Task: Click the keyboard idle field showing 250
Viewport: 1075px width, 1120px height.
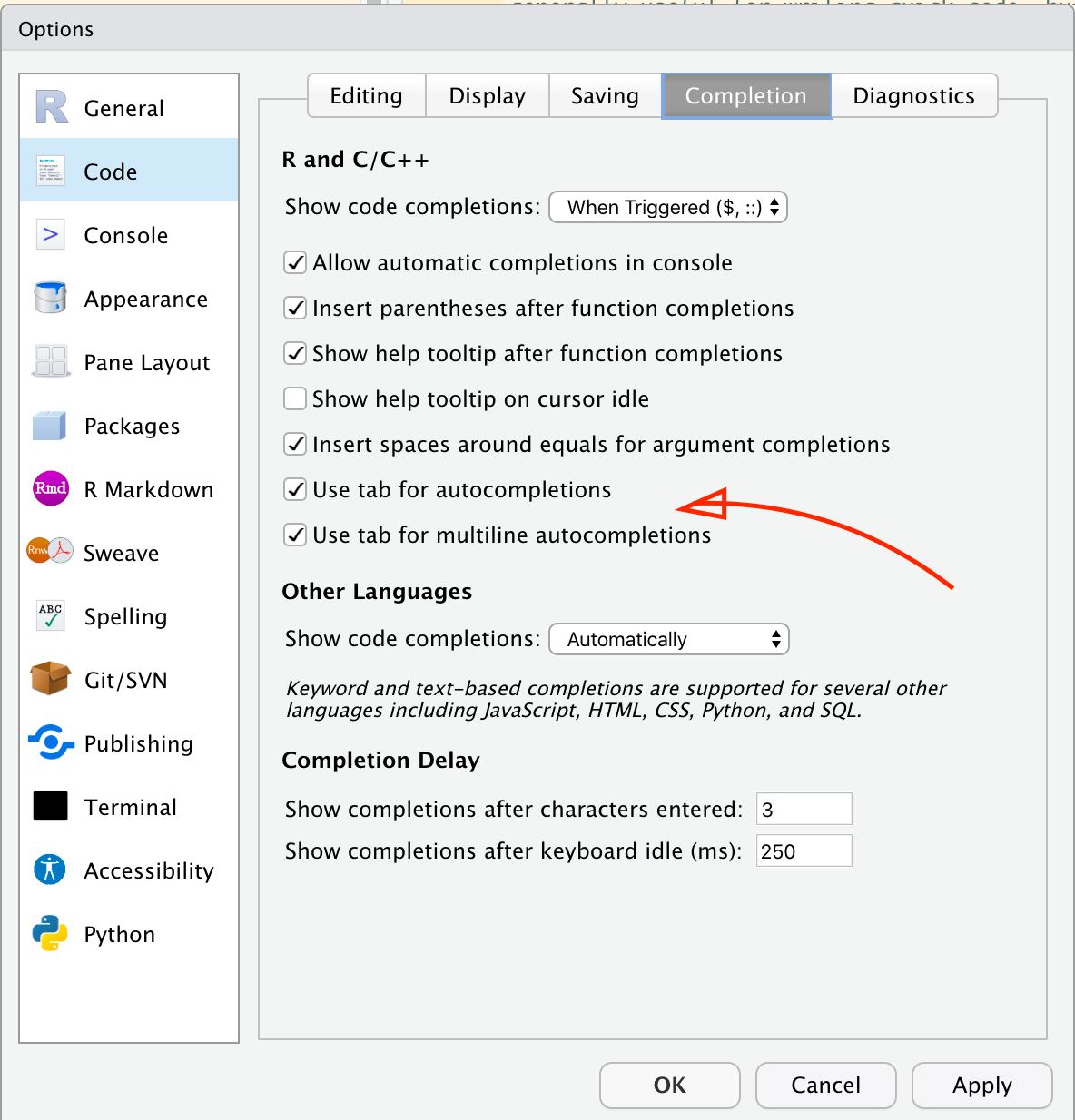Action: [x=804, y=850]
